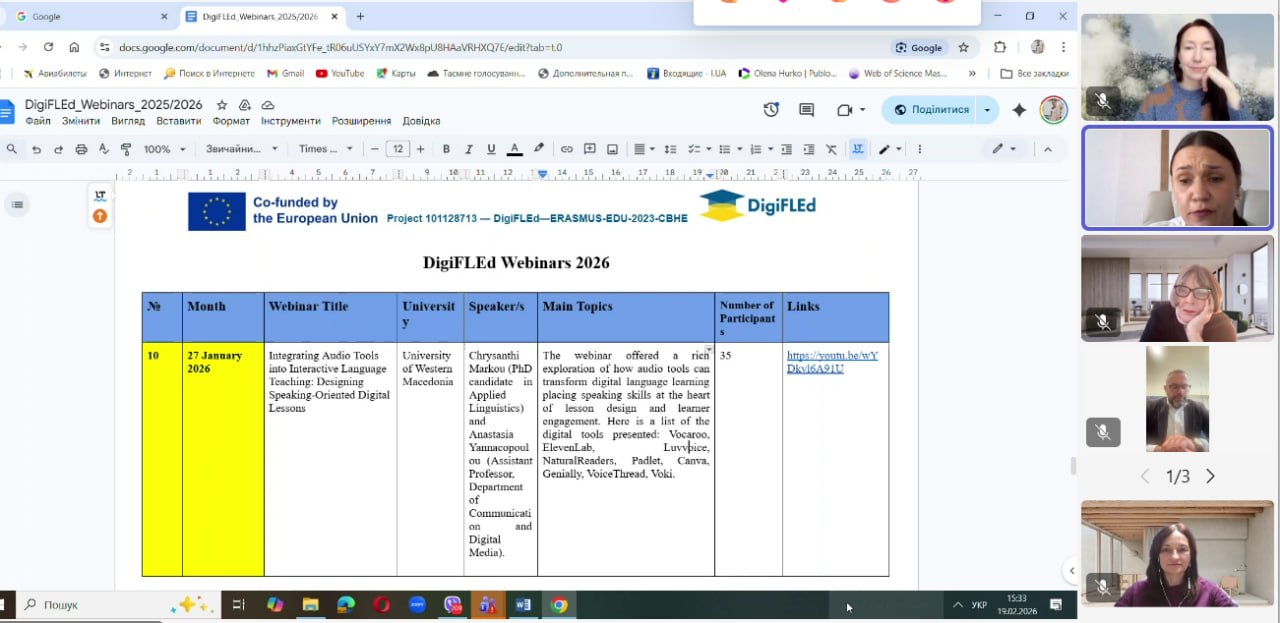Toggle italic formatting
The width and height of the screenshot is (1280, 623).
tap(468, 149)
